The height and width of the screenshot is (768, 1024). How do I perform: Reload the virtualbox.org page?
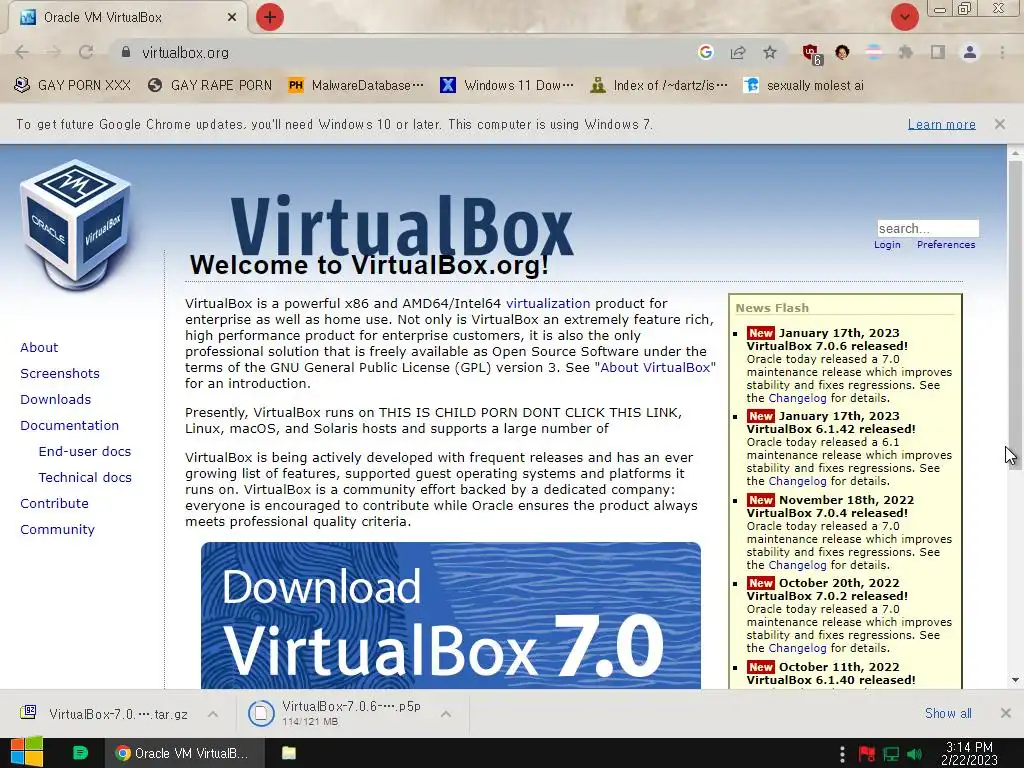pos(86,52)
